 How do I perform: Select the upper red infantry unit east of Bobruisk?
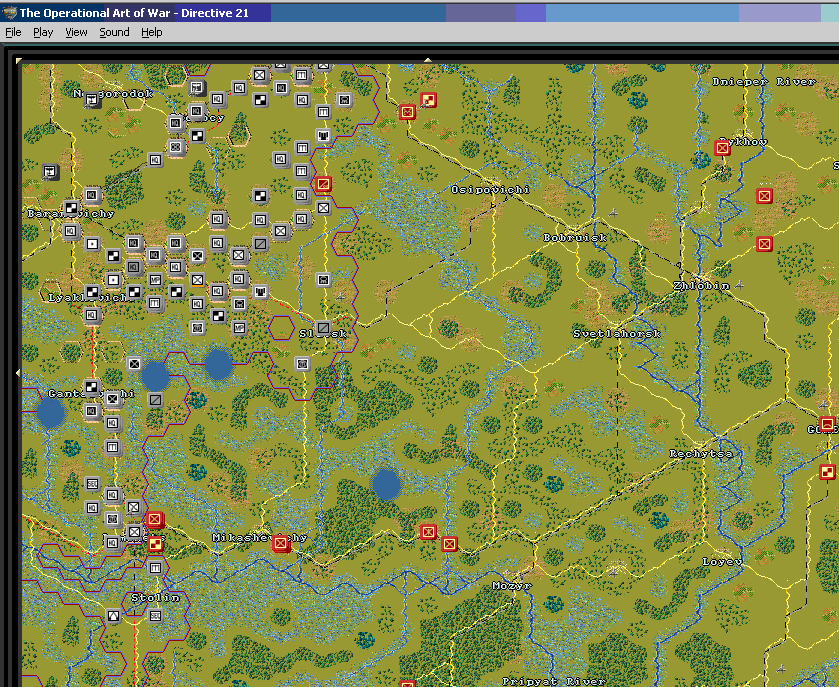(x=764, y=196)
